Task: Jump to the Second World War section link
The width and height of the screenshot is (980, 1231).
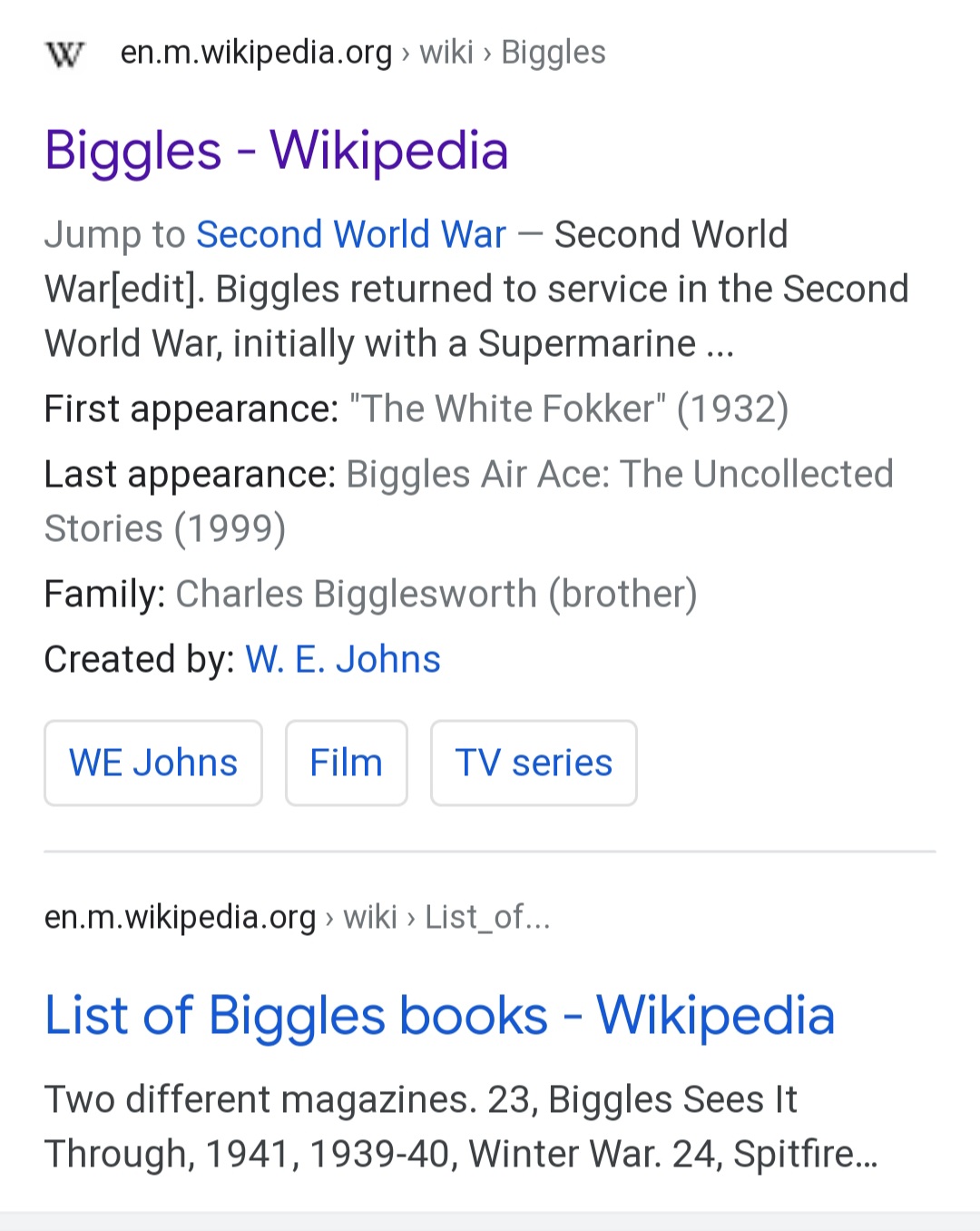Action: coord(350,234)
